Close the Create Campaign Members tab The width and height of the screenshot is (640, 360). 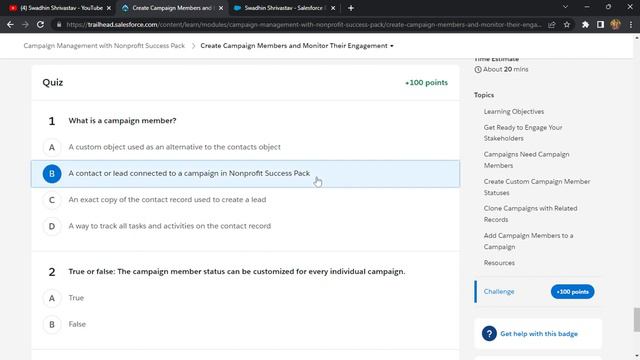[221, 8]
